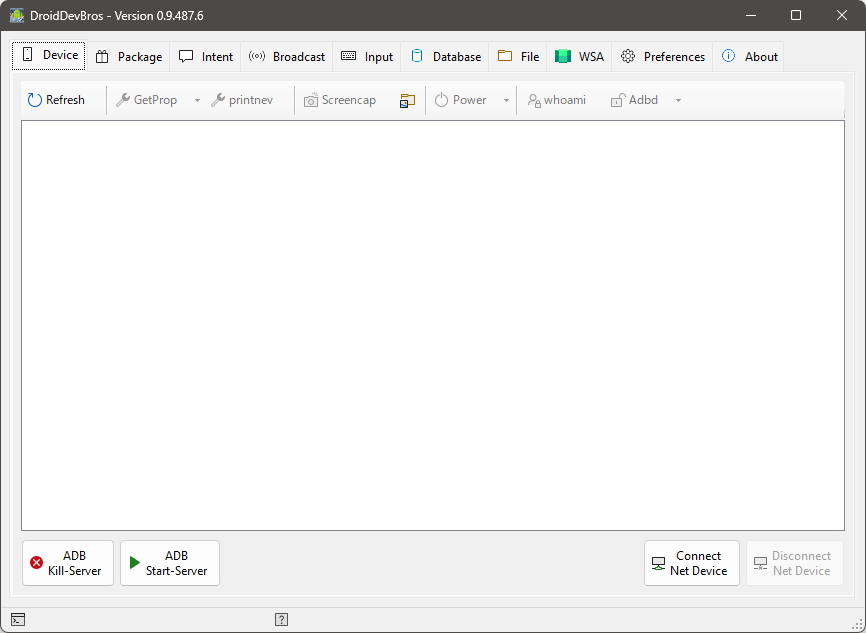
Task: Take a Screencap of the device
Action: point(340,100)
